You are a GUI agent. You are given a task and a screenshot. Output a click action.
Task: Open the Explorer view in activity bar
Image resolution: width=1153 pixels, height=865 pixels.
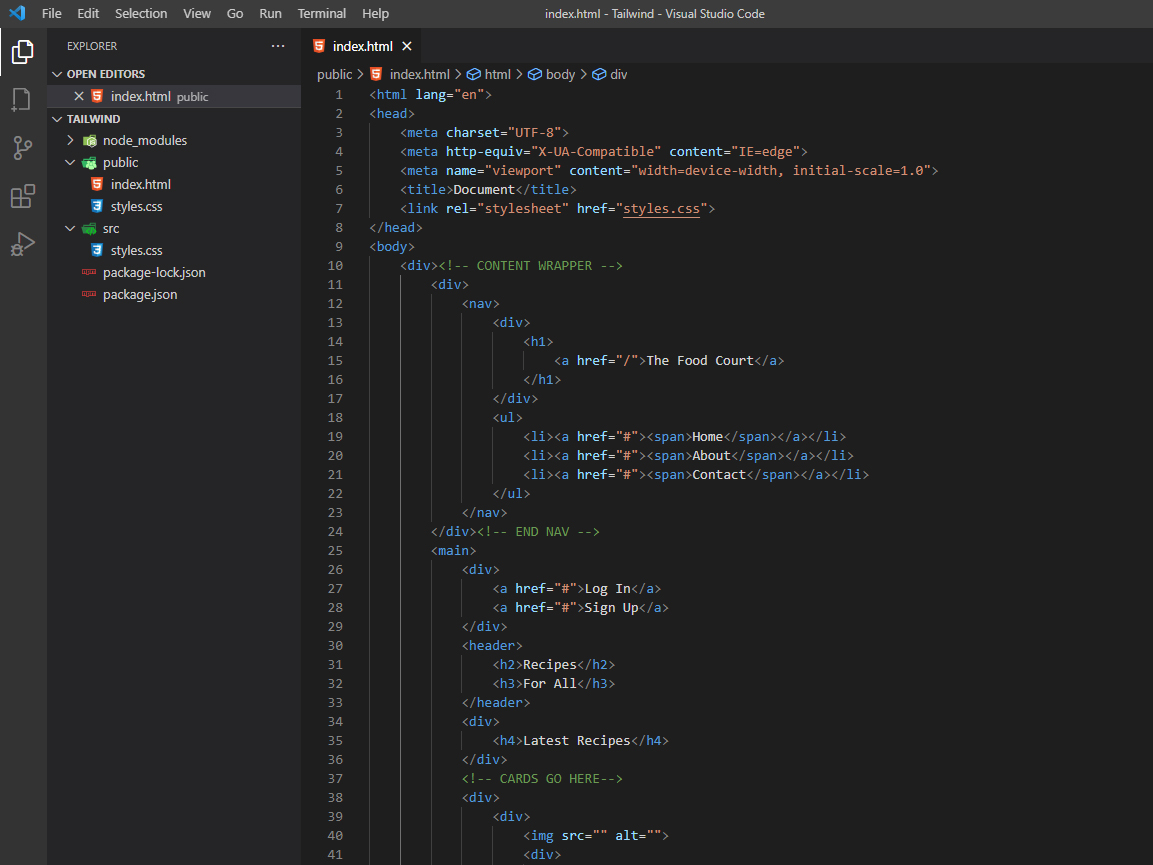tap(23, 52)
